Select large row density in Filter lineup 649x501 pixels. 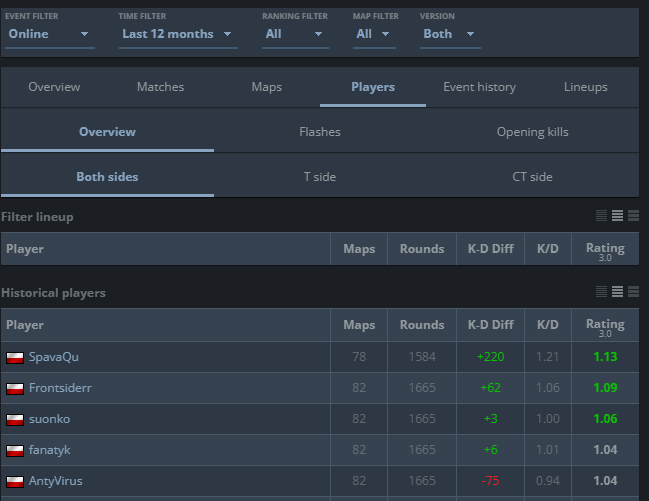(x=633, y=216)
